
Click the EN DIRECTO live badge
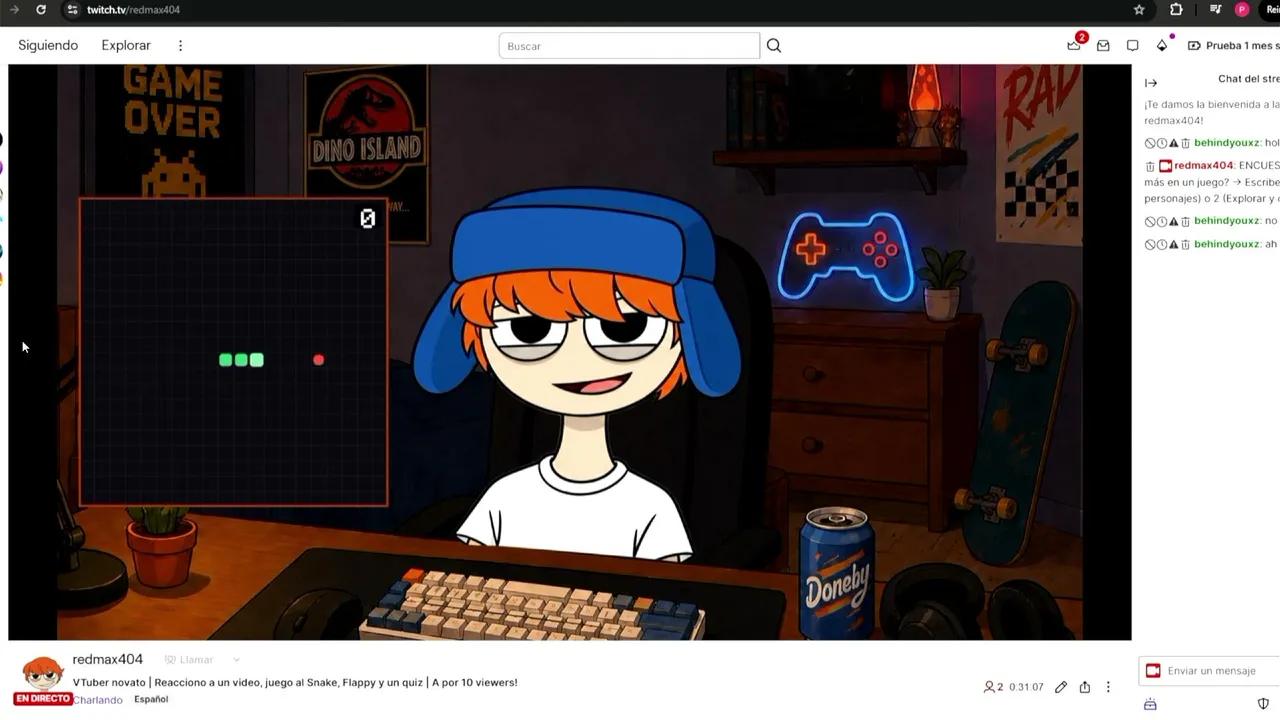(x=43, y=699)
